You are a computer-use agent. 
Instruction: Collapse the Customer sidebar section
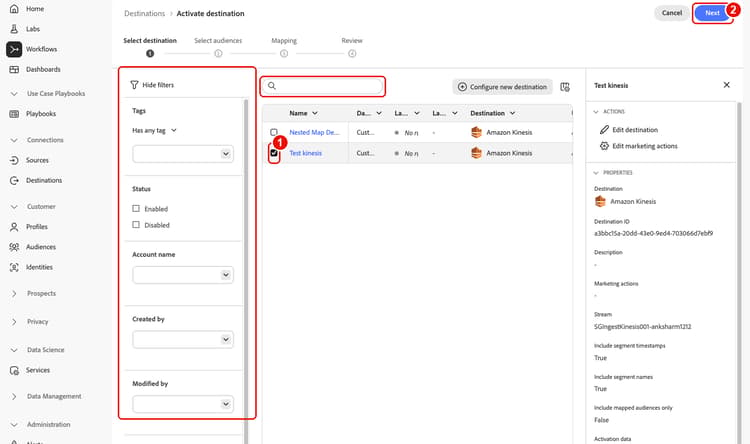coord(14,207)
